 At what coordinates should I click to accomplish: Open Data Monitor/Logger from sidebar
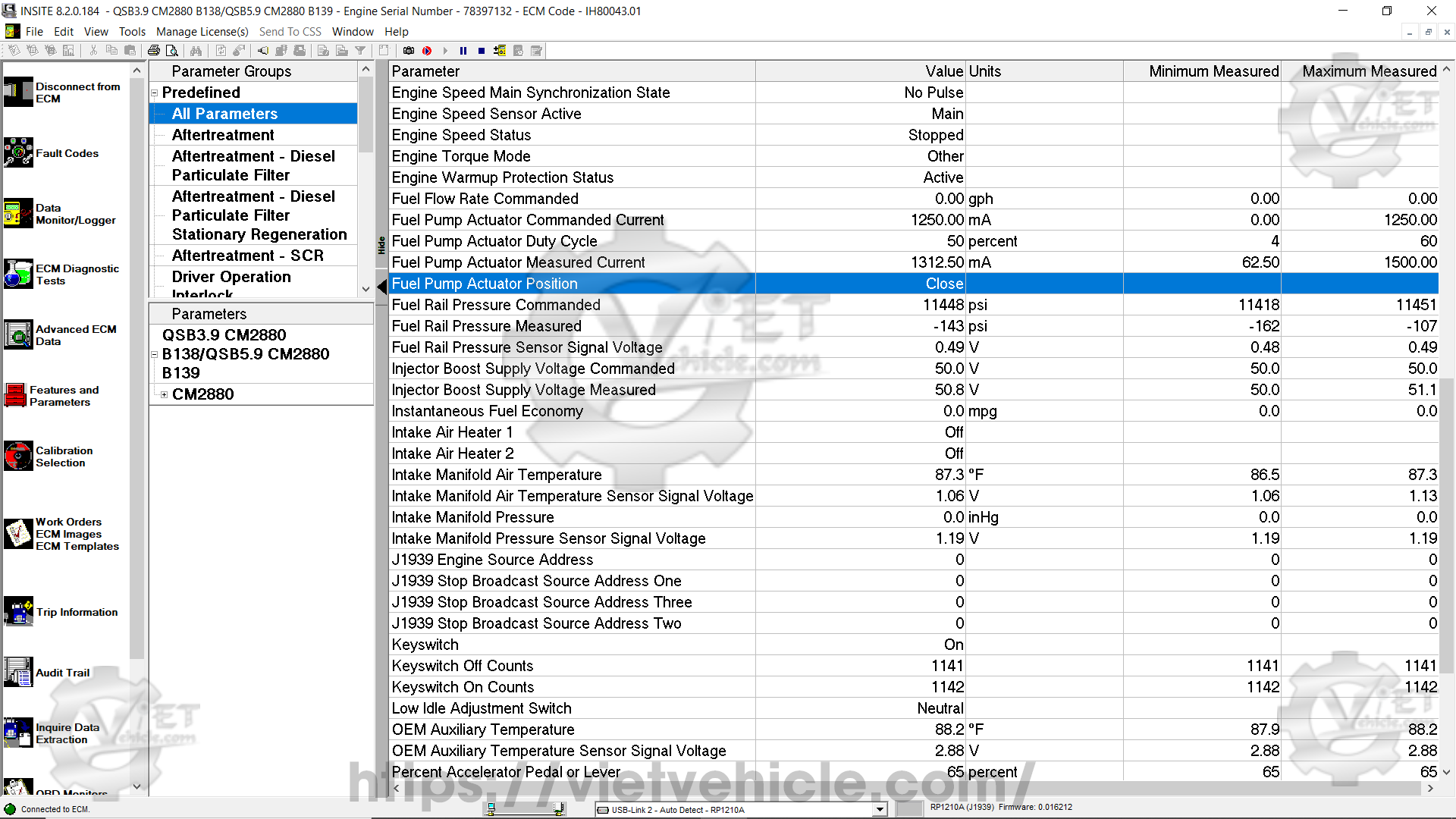point(18,213)
